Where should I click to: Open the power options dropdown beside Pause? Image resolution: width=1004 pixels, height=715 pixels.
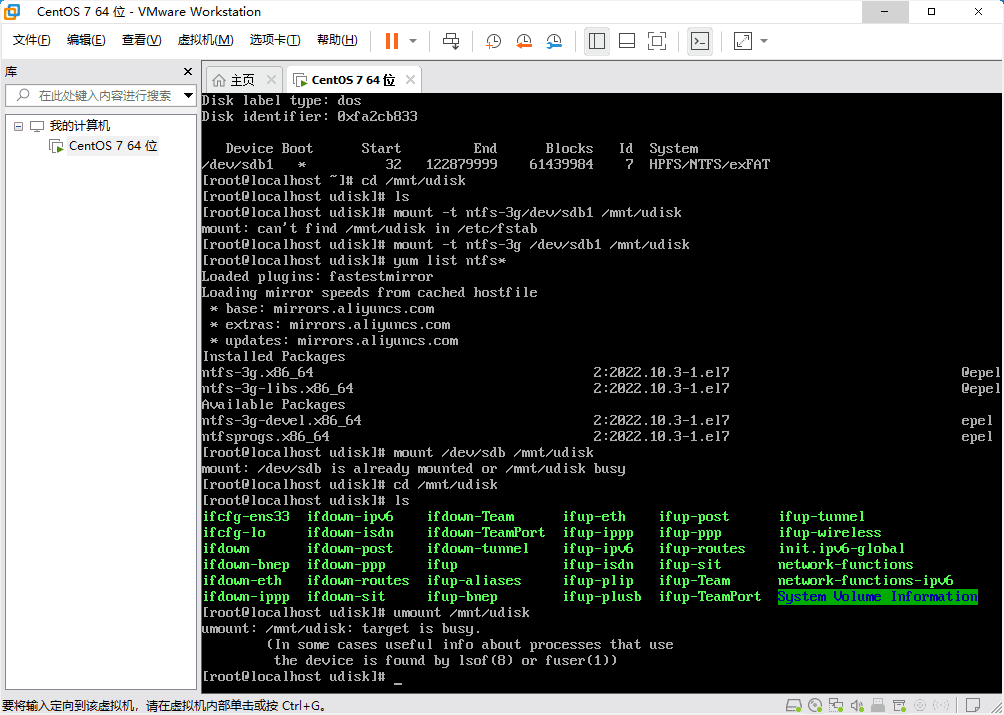click(413, 41)
